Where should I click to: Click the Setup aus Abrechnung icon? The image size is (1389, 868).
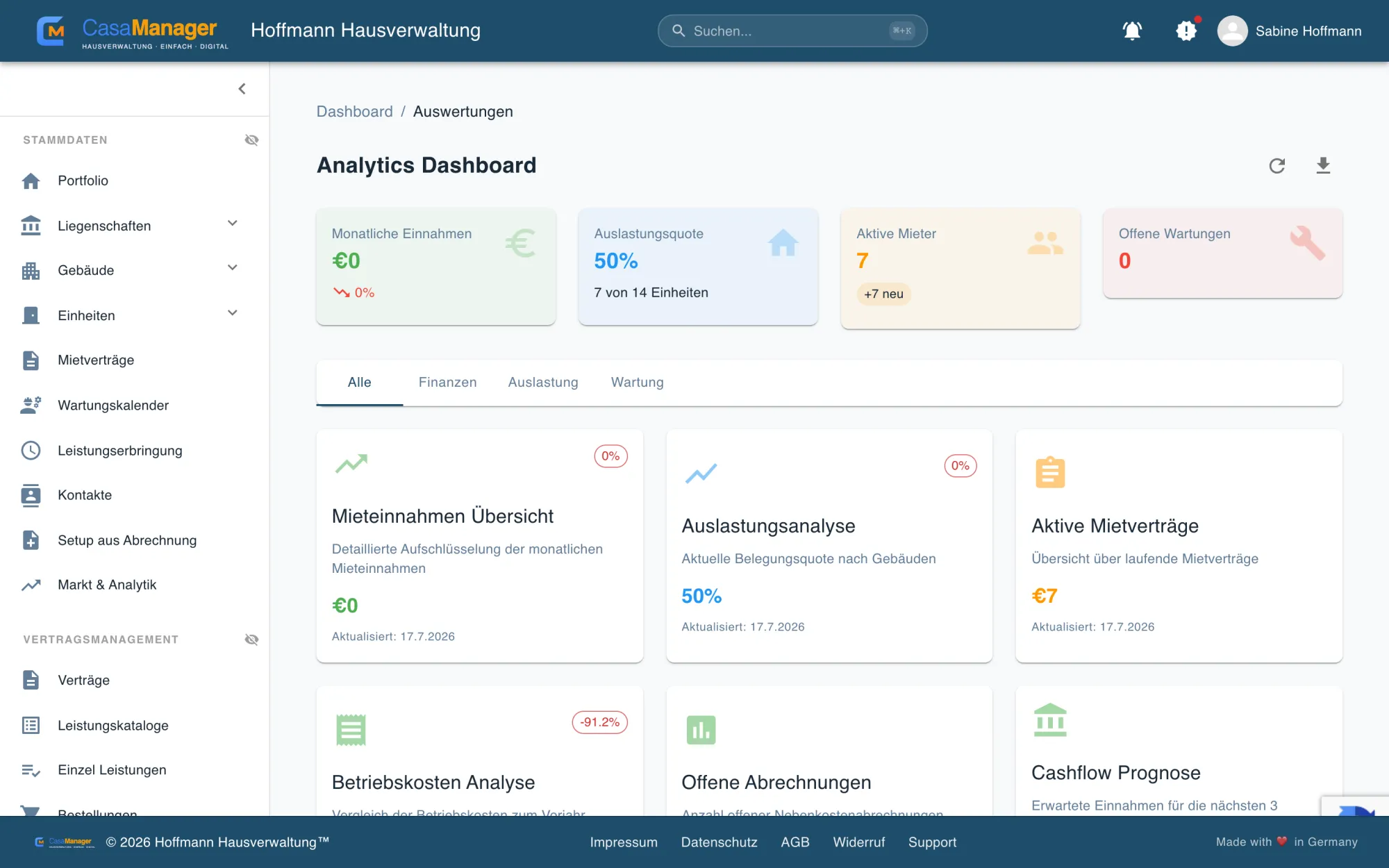point(31,540)
